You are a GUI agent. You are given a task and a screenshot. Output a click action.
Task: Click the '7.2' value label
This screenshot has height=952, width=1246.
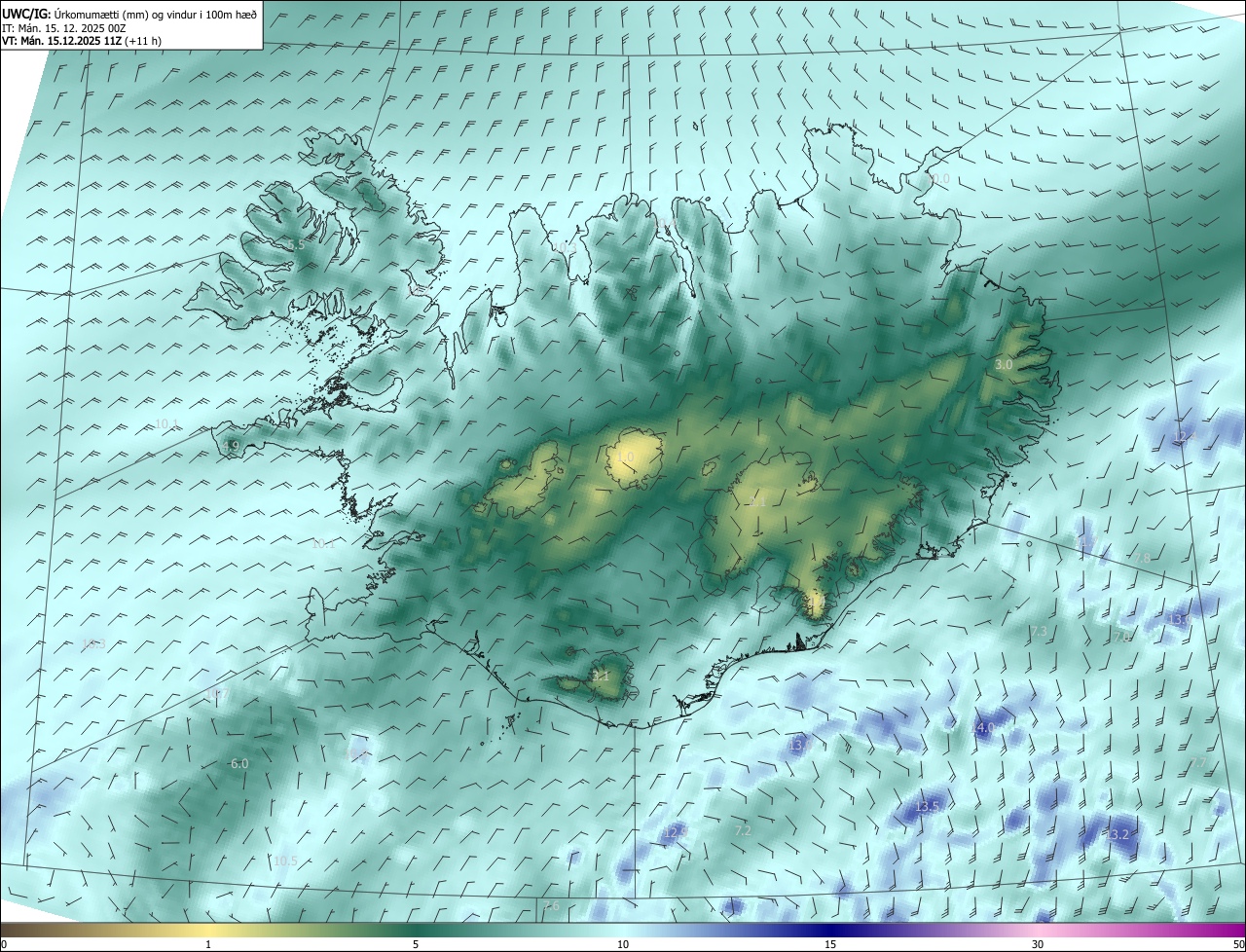pos(744,830)
